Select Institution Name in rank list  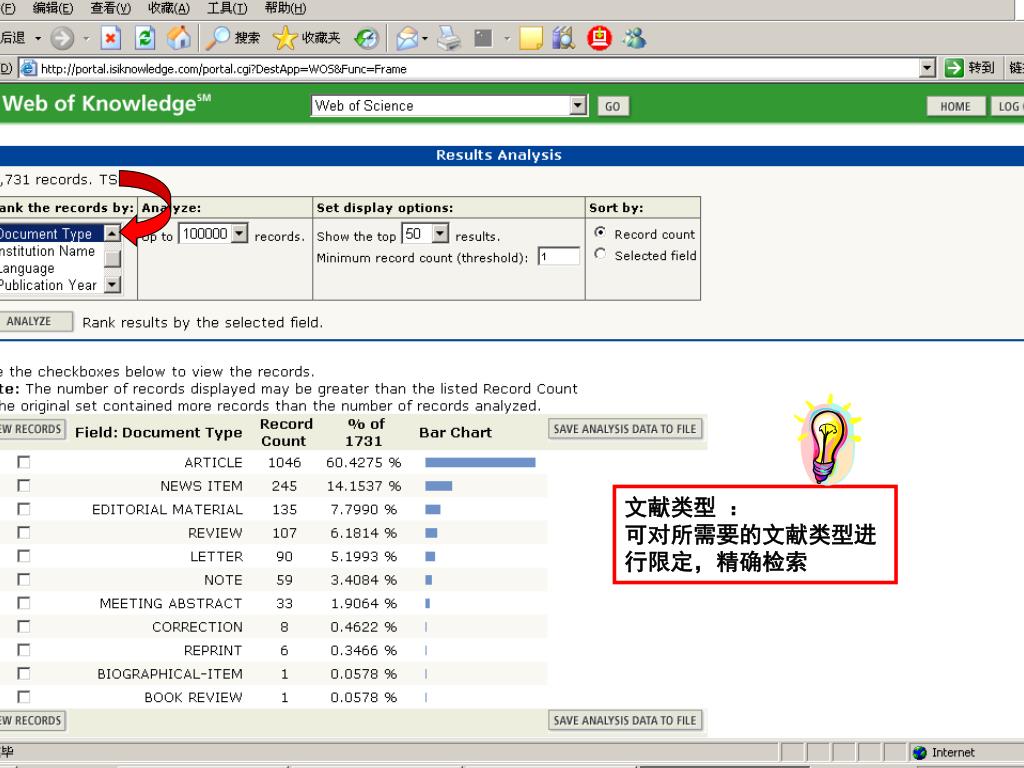pyautogui.click(x=51, y=251)
